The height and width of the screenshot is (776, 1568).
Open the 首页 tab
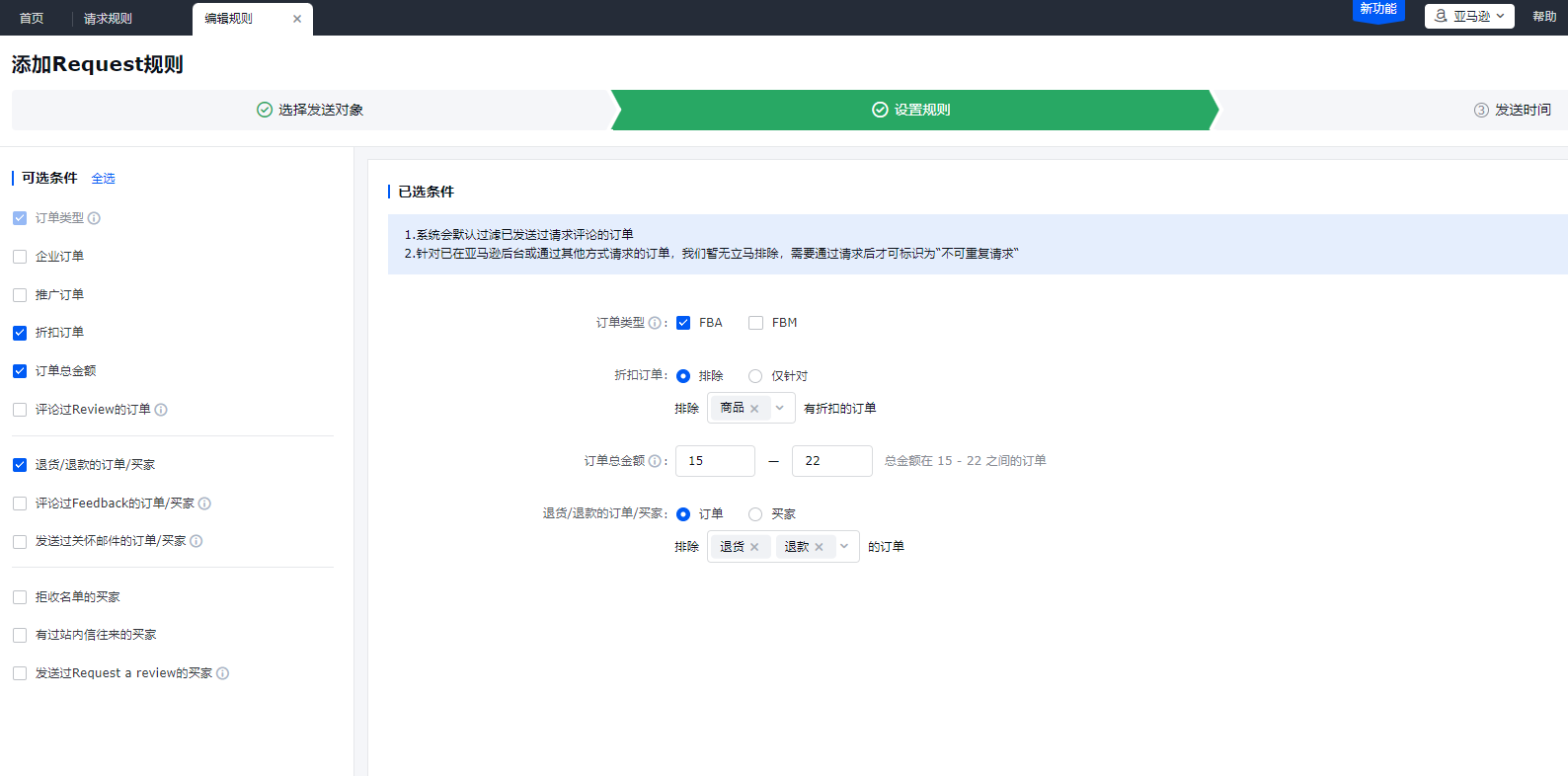tap(32, 19)
